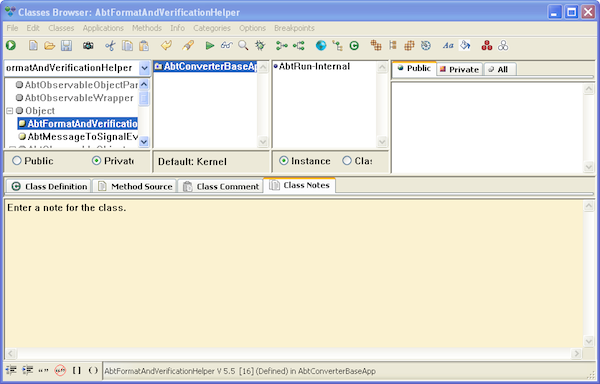Click the Aa font icon in the toolbar
Viewport: 600px width, 384px height.
[448, 46]
